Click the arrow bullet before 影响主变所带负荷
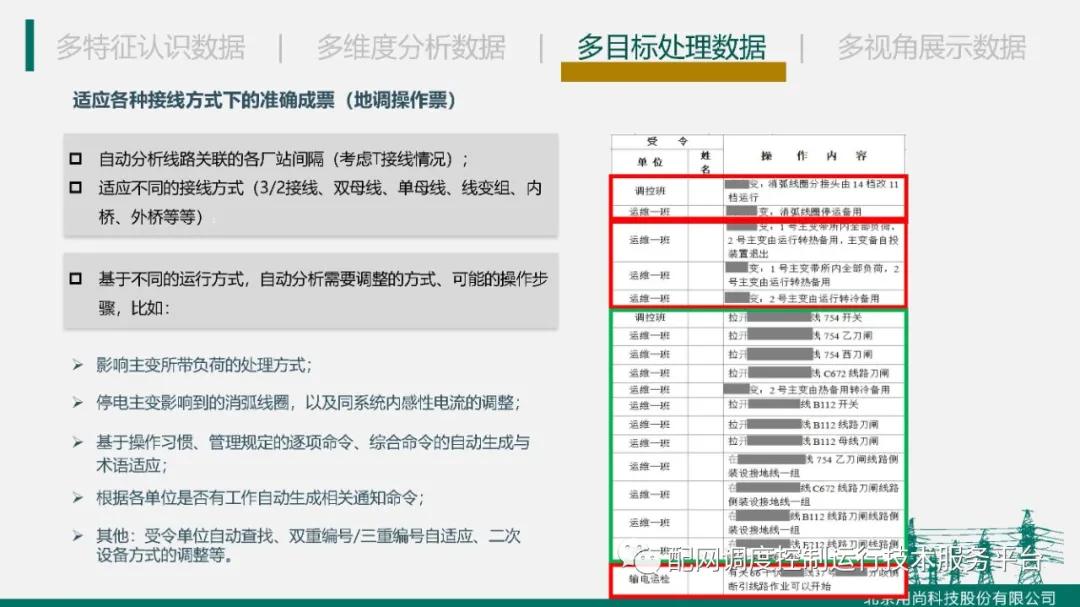1080x607 pixels. pos(78,364)
